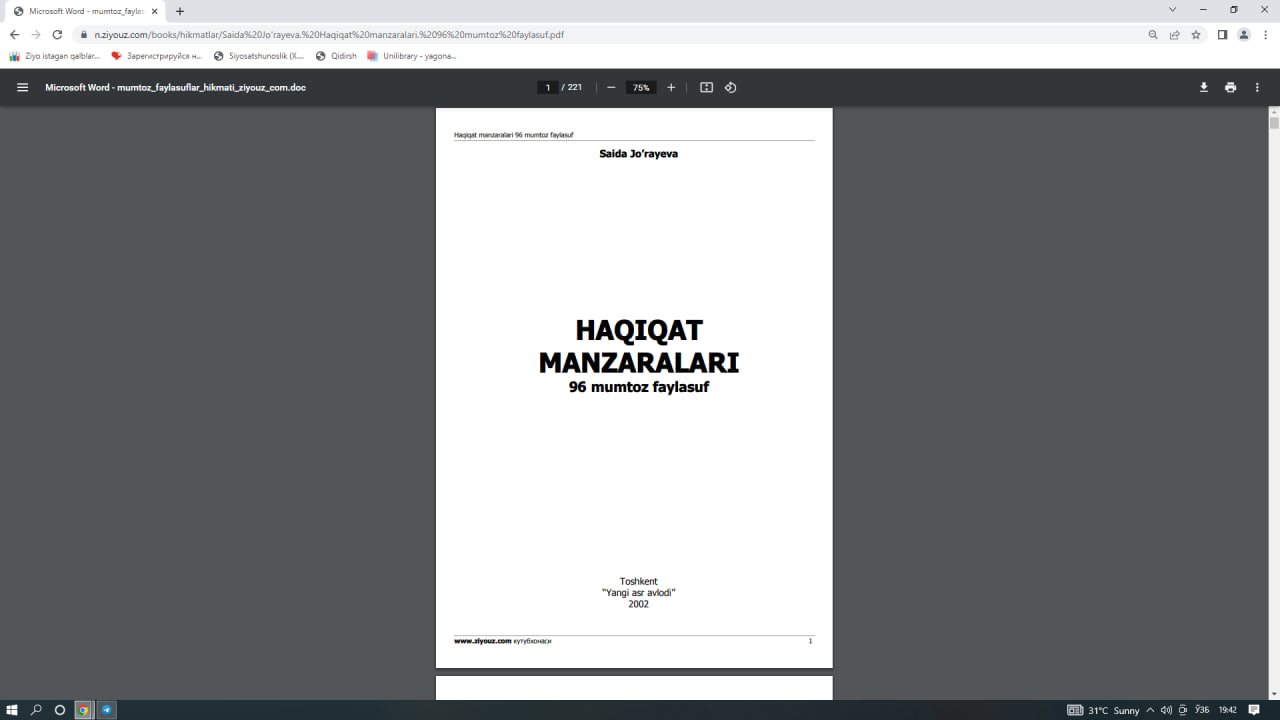Open a new browser tab
1280x720 pixels.
pyautogui.click(x=180, y=11)
